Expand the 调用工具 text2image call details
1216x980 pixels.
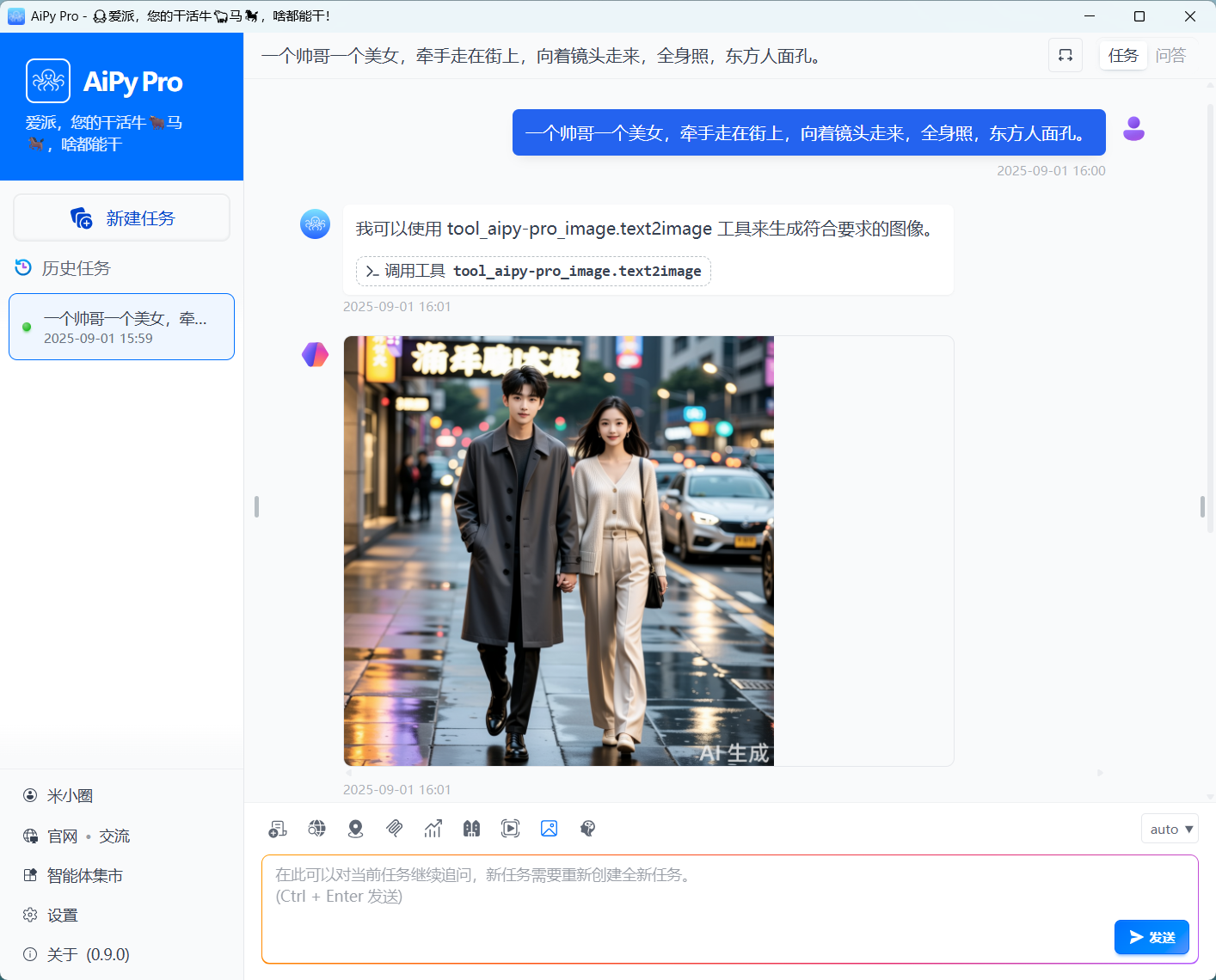(533, 271)
